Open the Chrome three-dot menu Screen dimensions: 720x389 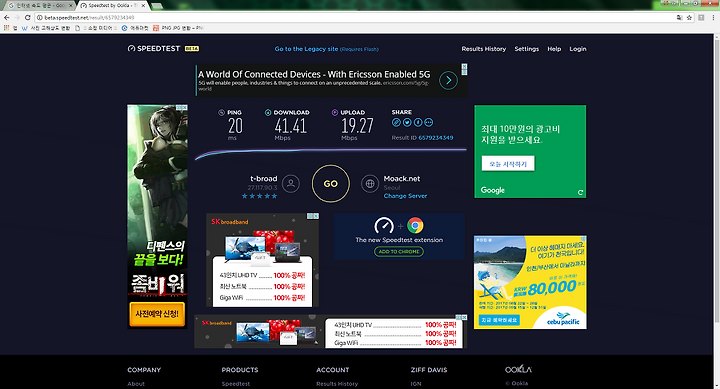coord(714,17)
